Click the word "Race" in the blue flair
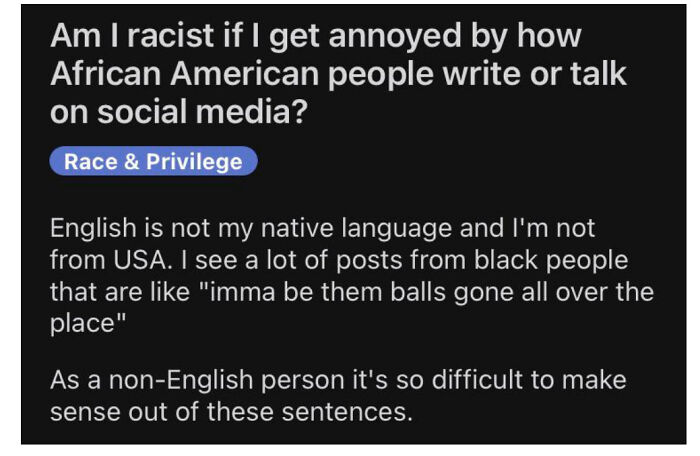 click(91, 162)
